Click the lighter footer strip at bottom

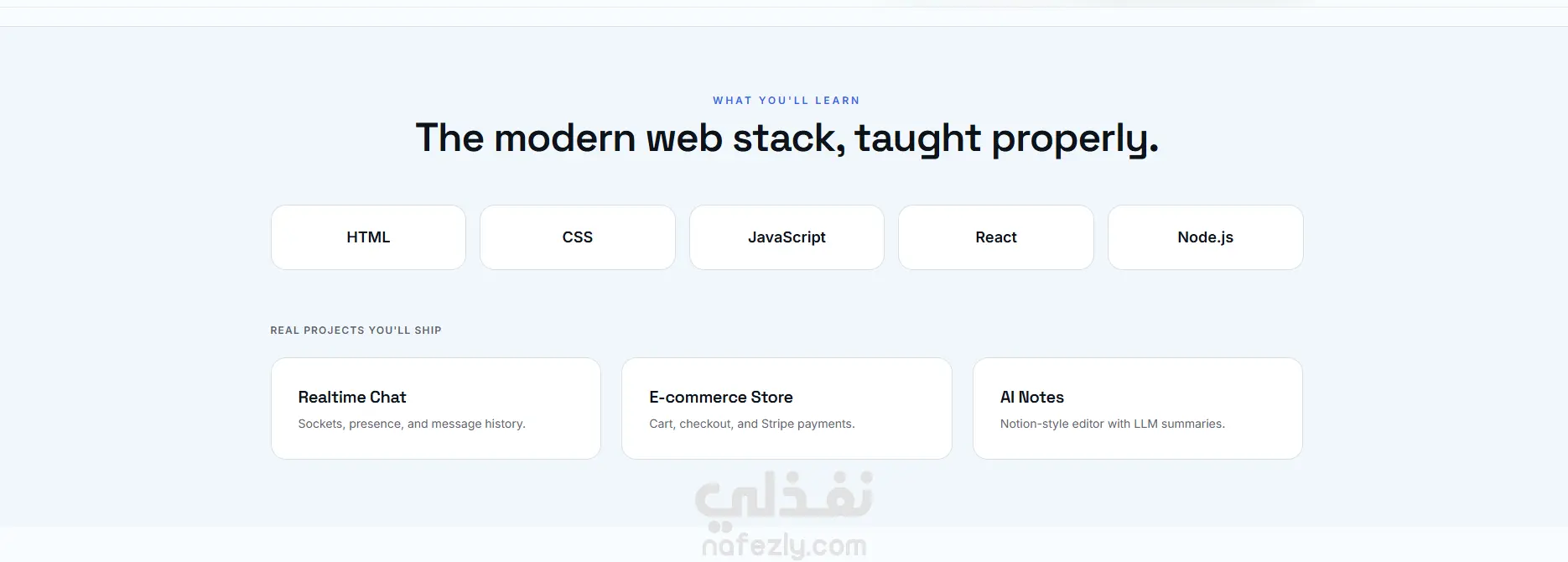click(x=784, y=544)
